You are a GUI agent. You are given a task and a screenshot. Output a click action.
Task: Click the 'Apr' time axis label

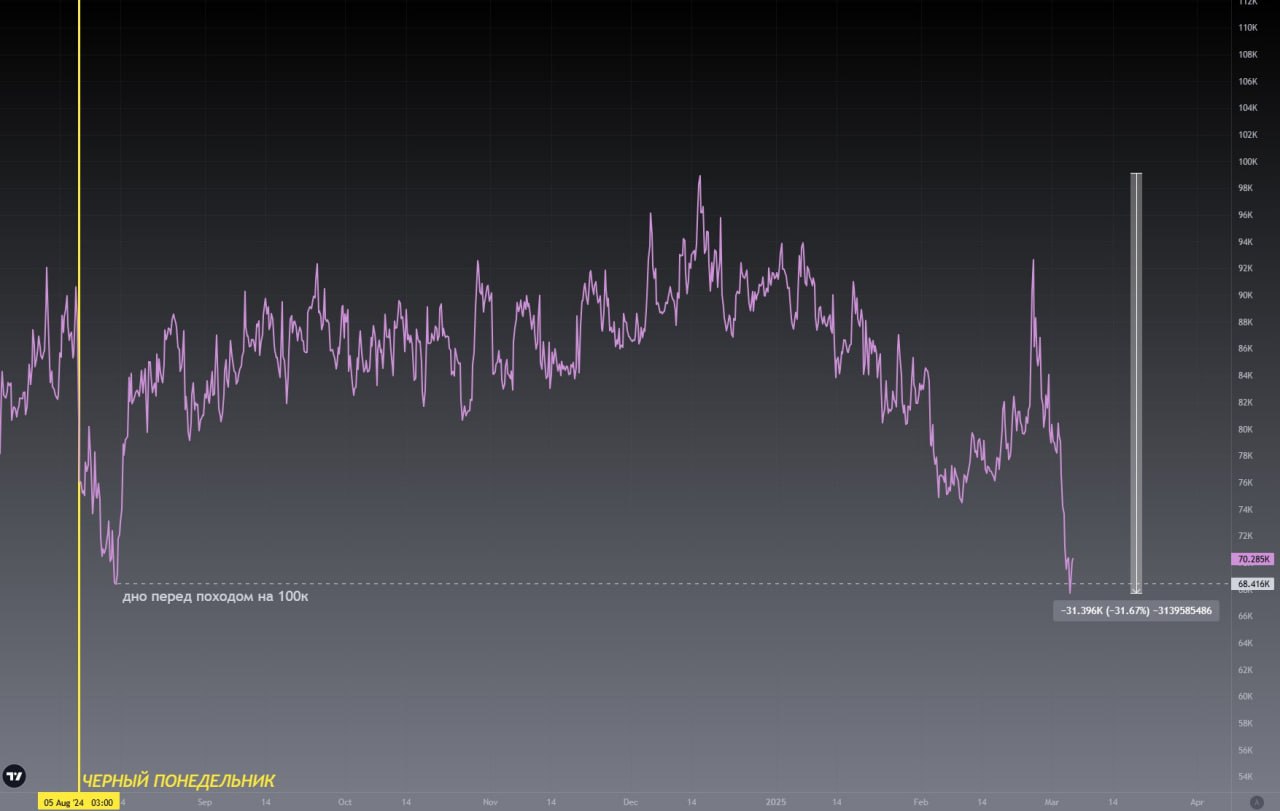coord(1197,802)
